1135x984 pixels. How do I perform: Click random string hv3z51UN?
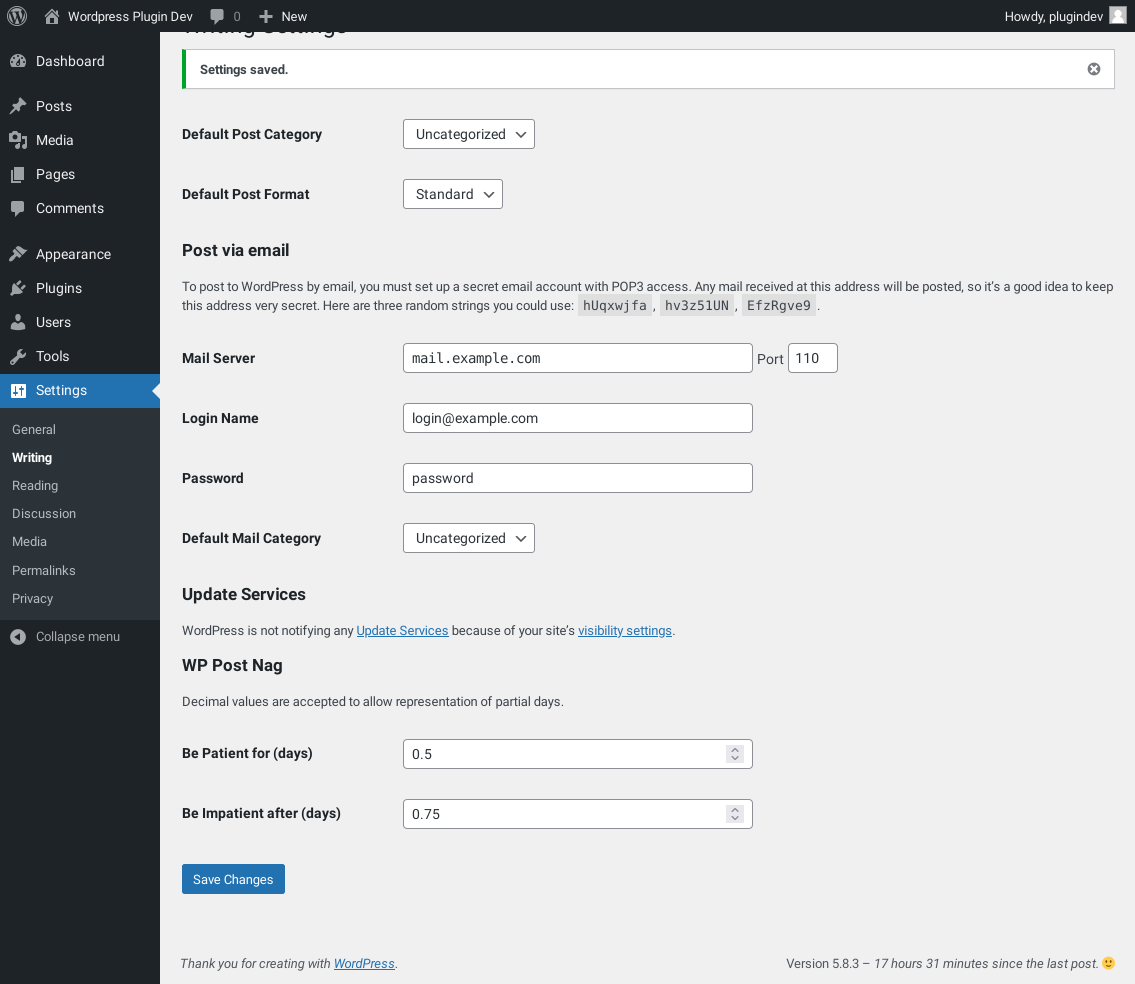coord(696,306)
